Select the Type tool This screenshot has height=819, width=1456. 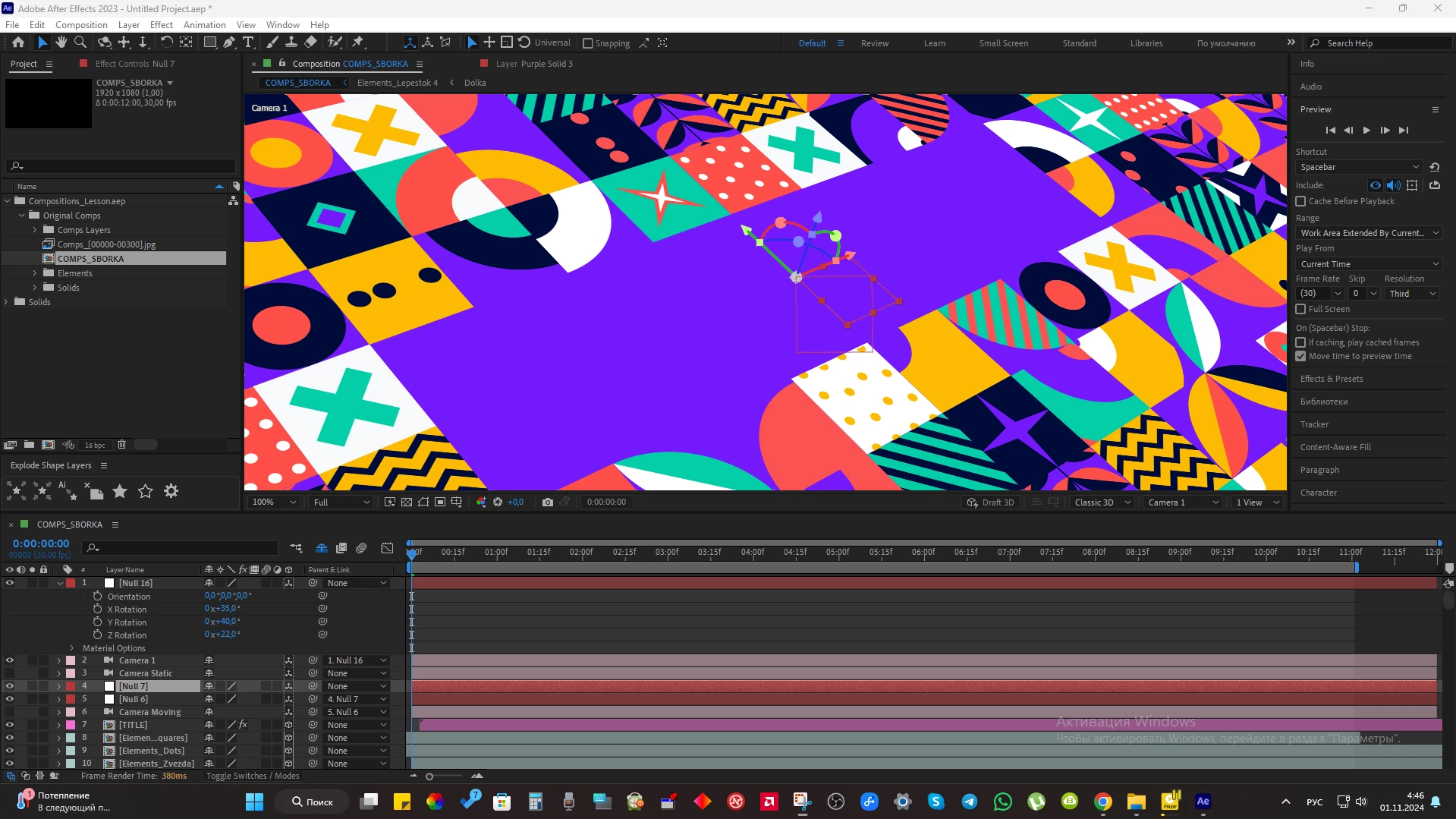click(248, 43)
